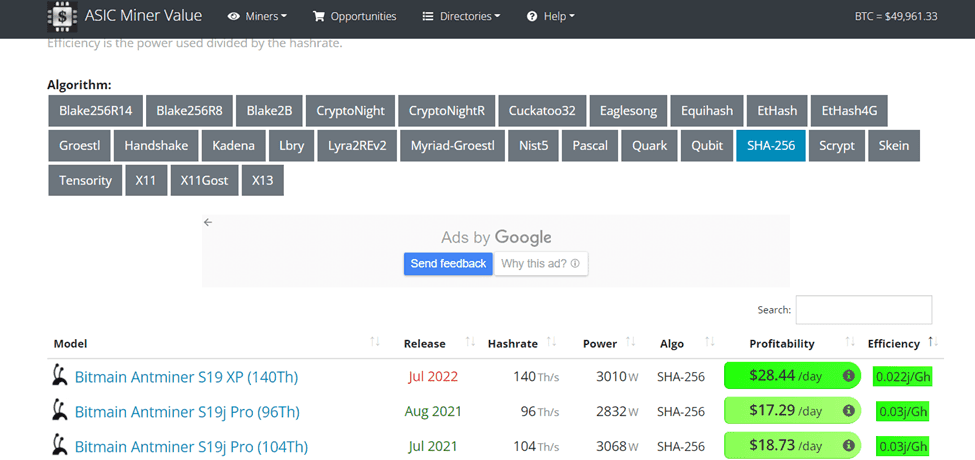Click the 0.022j/Gh efficiency value
The width and height of the screenshot is (975, 460).
click(x=903, y=376)
